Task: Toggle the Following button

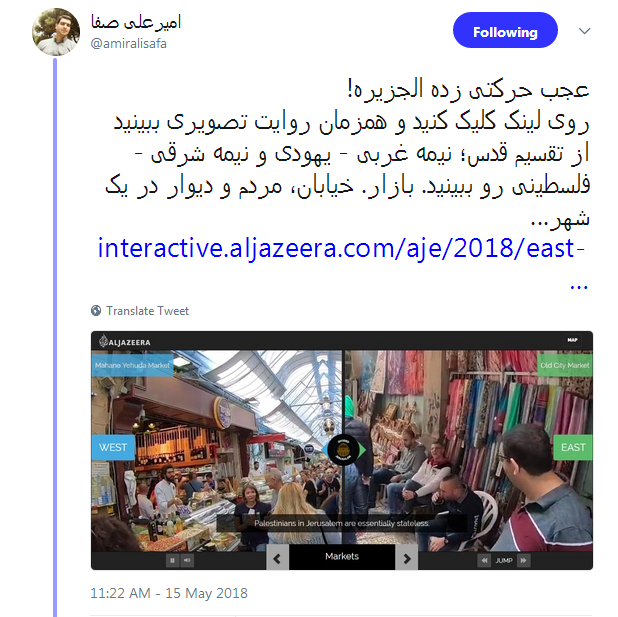Action: (x=505, y=30)
